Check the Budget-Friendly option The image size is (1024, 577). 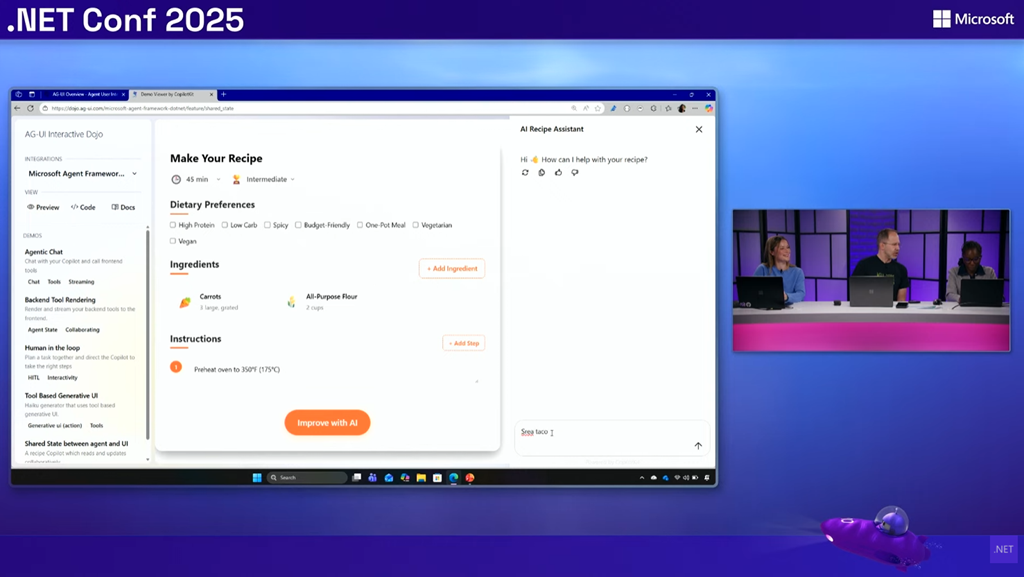[x=298, y=225]
